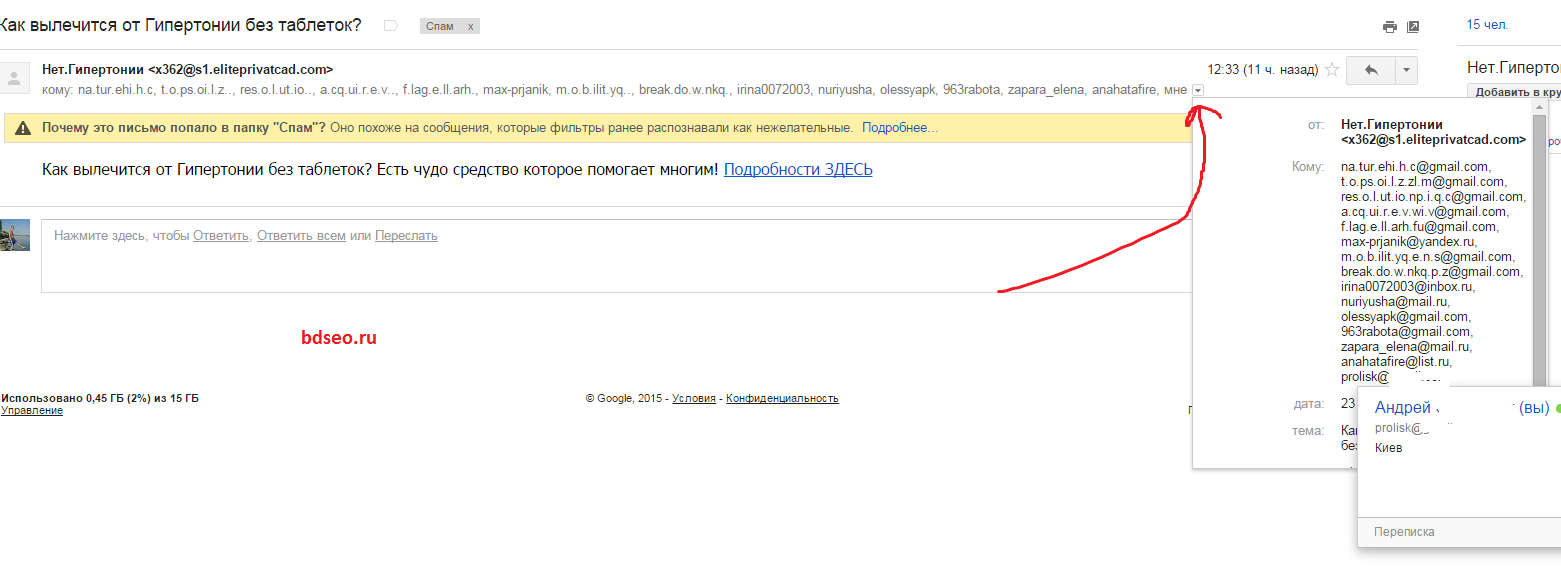1561x568 pixels.
Task: Remove the Спам label via its x
Action: [x=470, y=27]
